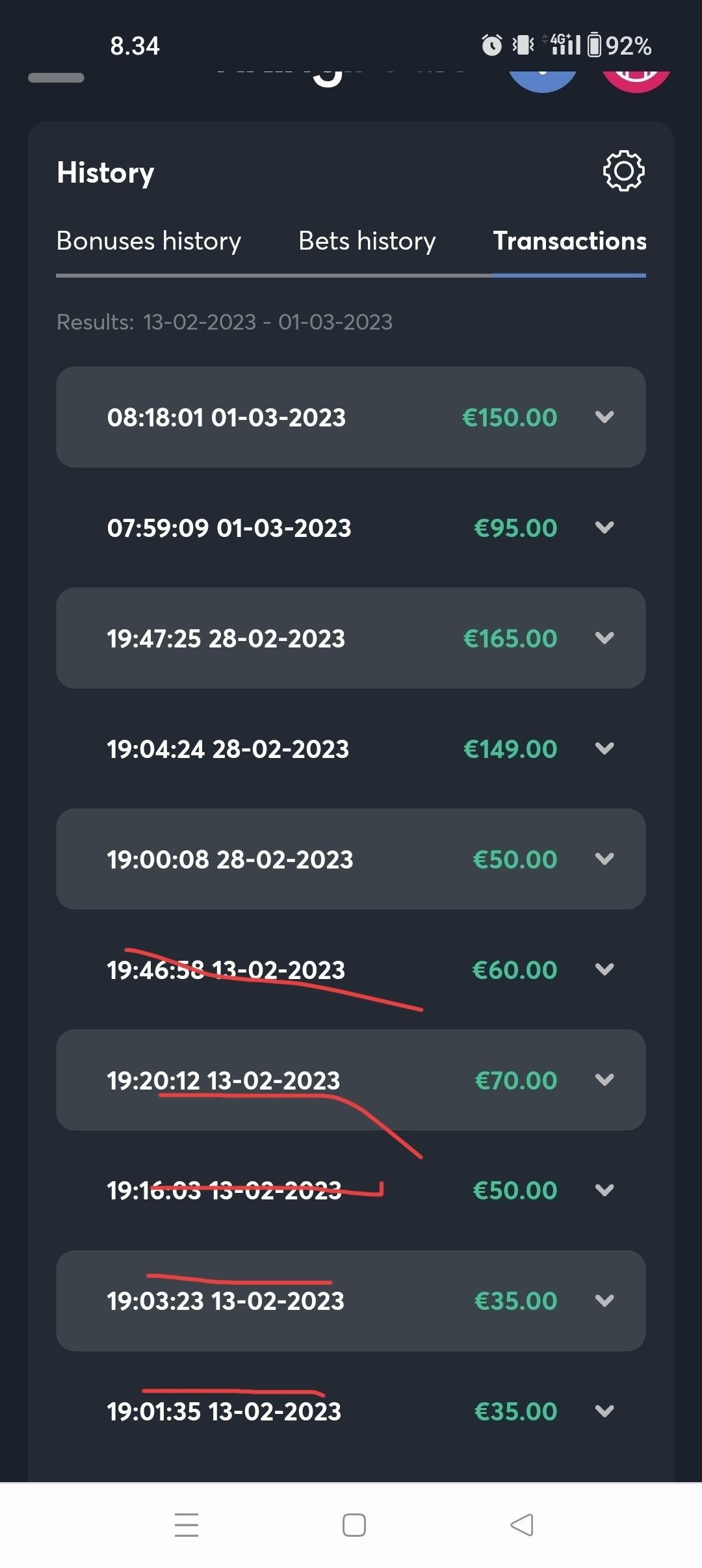This screenshot has height=1568, width=702.
Task: Expand the €150.00 transaction chevron
Action: coord(604,417)
